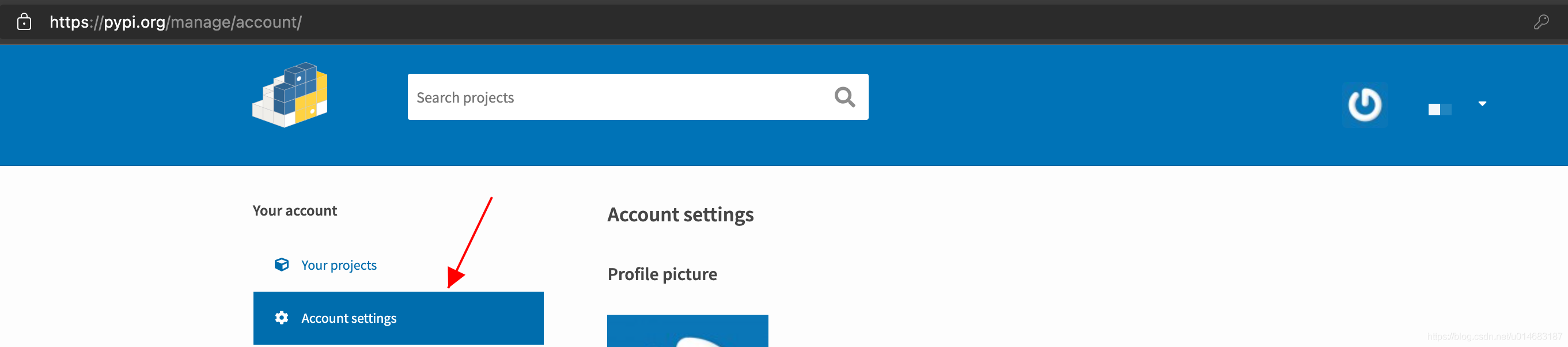Screen dimensions: 1568x347
Task: Click the cube icon beside Your projects
Action: (281, 264)
